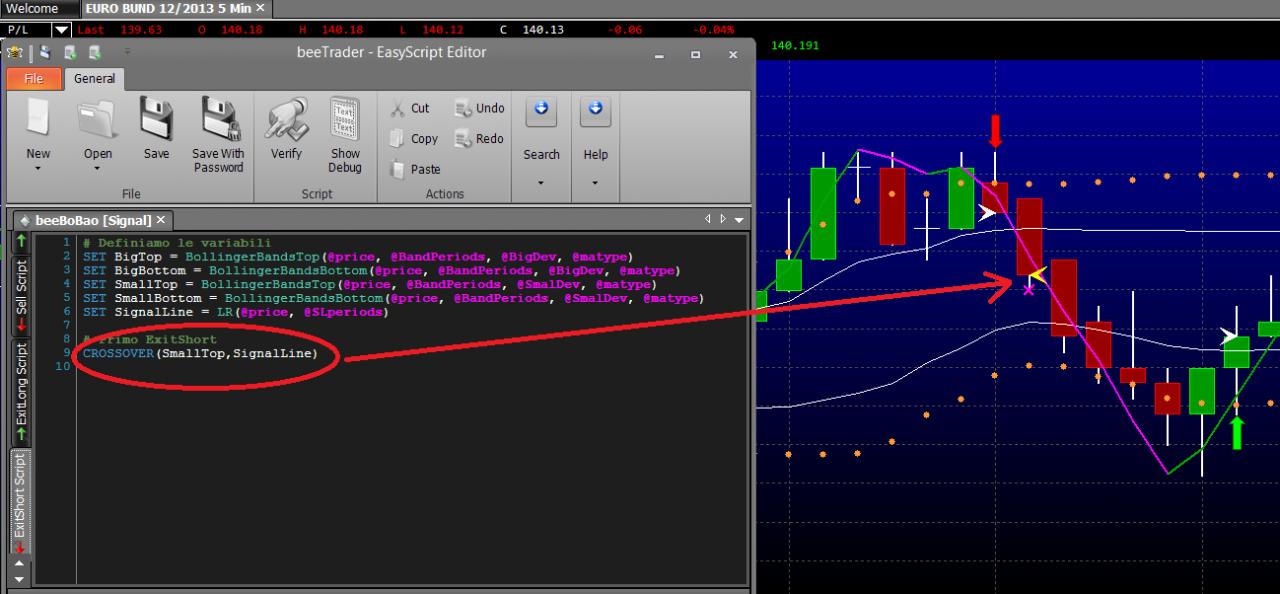Click Save With Password icon
The image size is (1280, 594).
pos(218,119)
